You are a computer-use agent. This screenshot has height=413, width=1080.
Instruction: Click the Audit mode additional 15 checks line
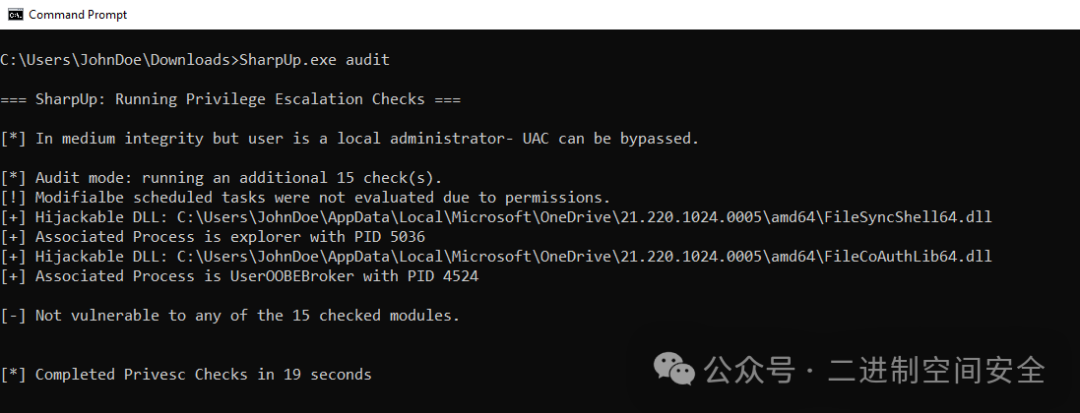pyautogui.click(x=222, y=178)
